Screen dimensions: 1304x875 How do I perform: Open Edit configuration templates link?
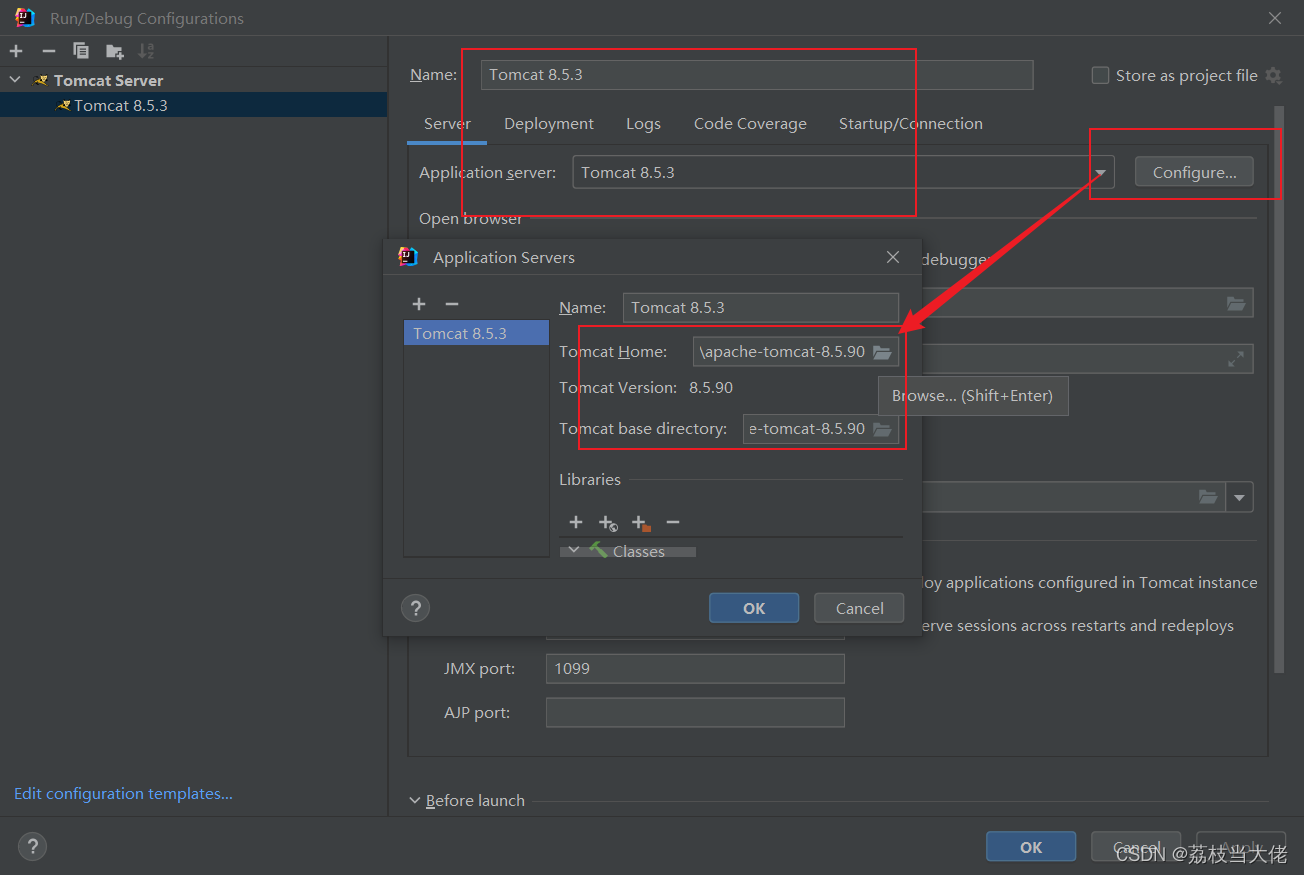tap(123, 794)
